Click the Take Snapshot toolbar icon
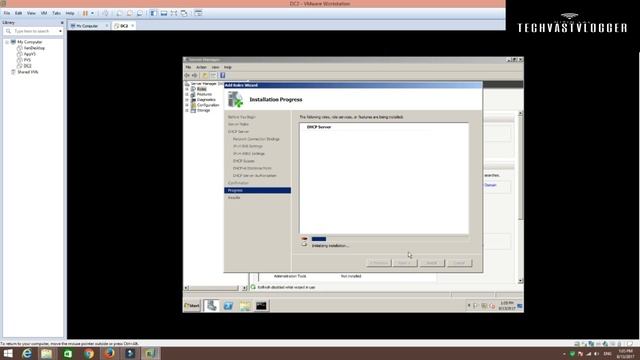The height and width of the screenshot is (360, 640). [x=120, y=13]
